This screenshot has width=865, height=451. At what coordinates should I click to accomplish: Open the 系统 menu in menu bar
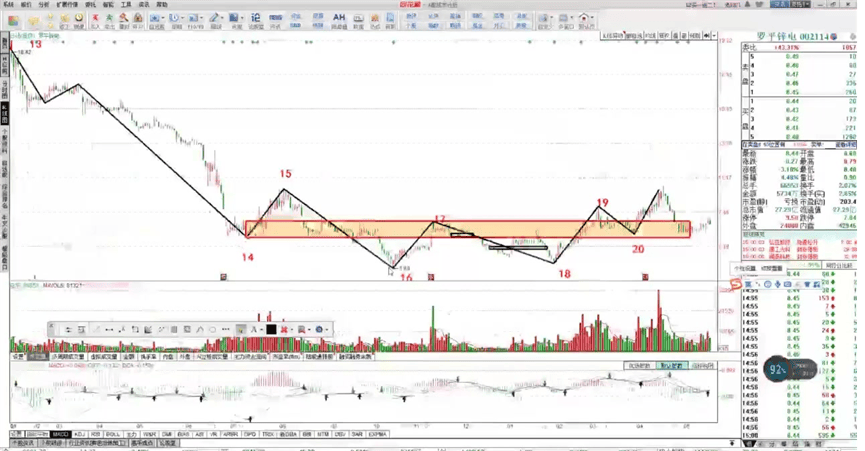point(6,5)
